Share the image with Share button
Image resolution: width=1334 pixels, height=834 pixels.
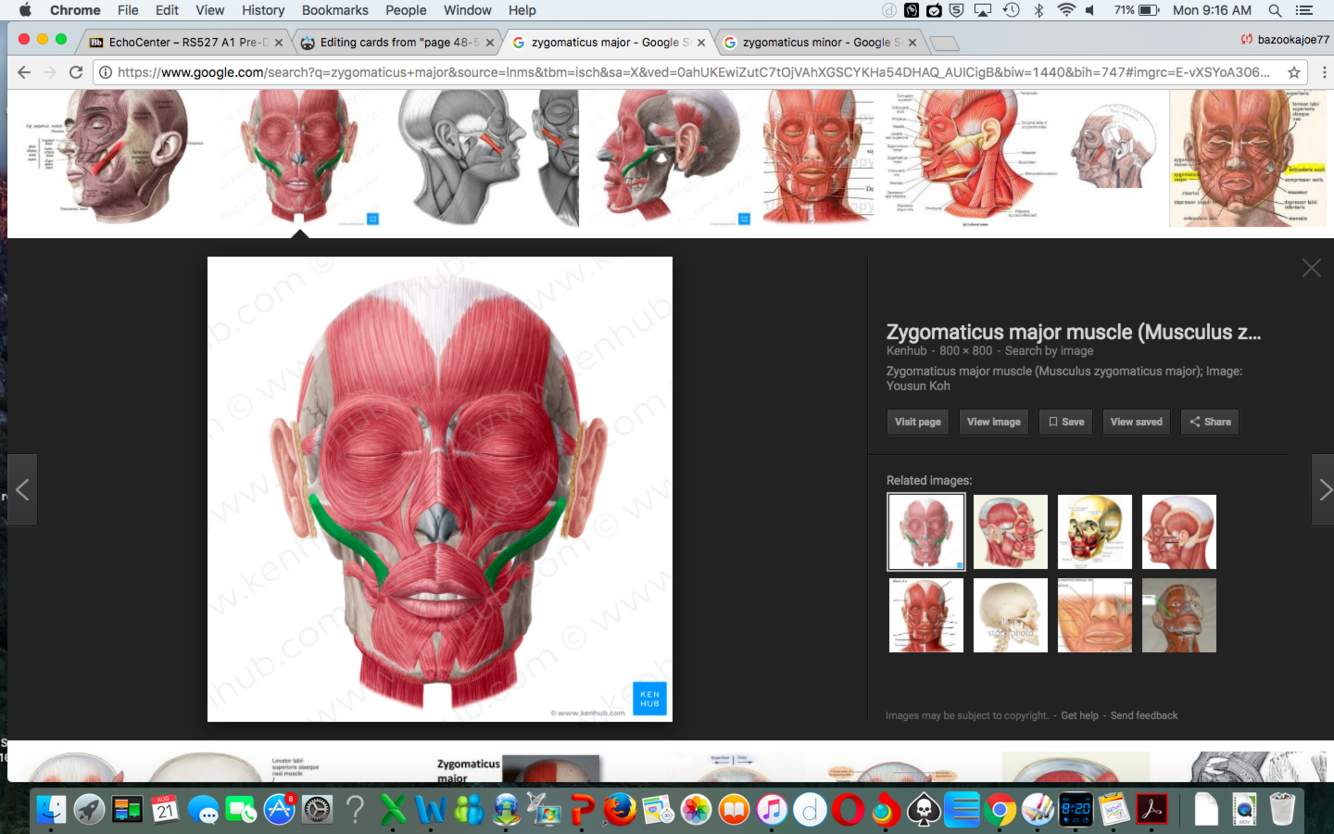coord(1210,422)
